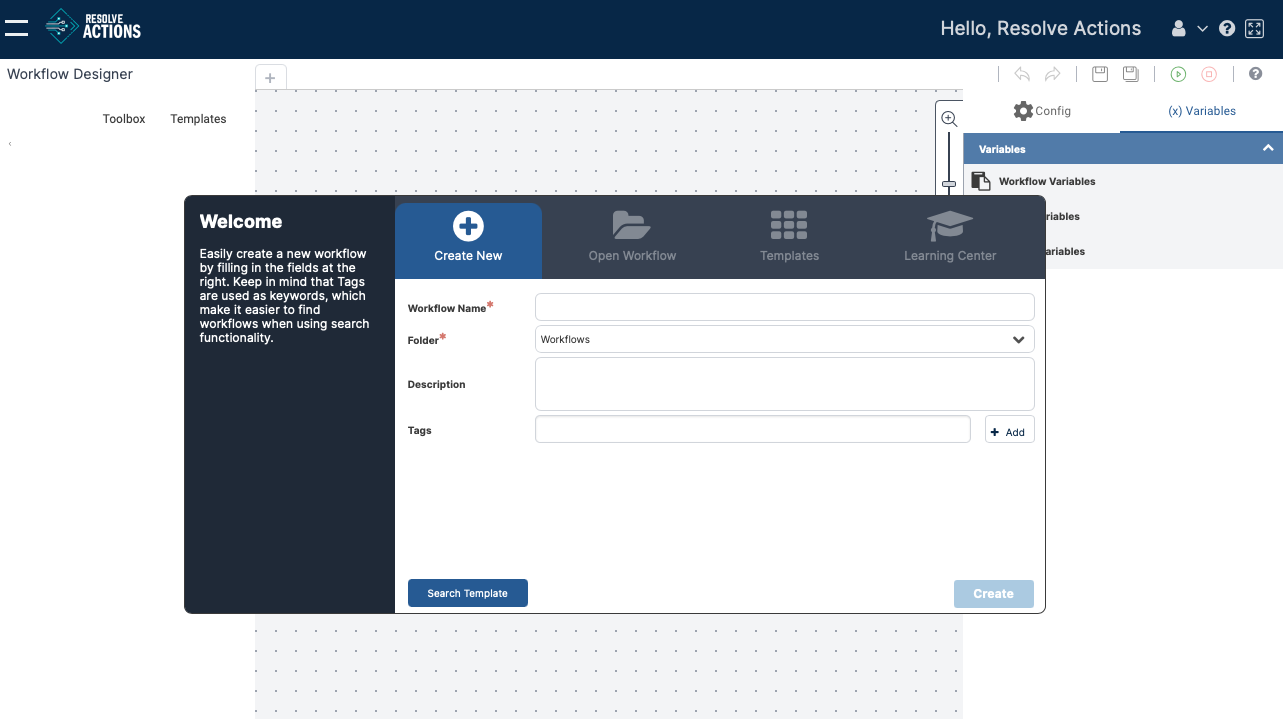Click the zoom magnifier icon on the canvas

point(948,118)
